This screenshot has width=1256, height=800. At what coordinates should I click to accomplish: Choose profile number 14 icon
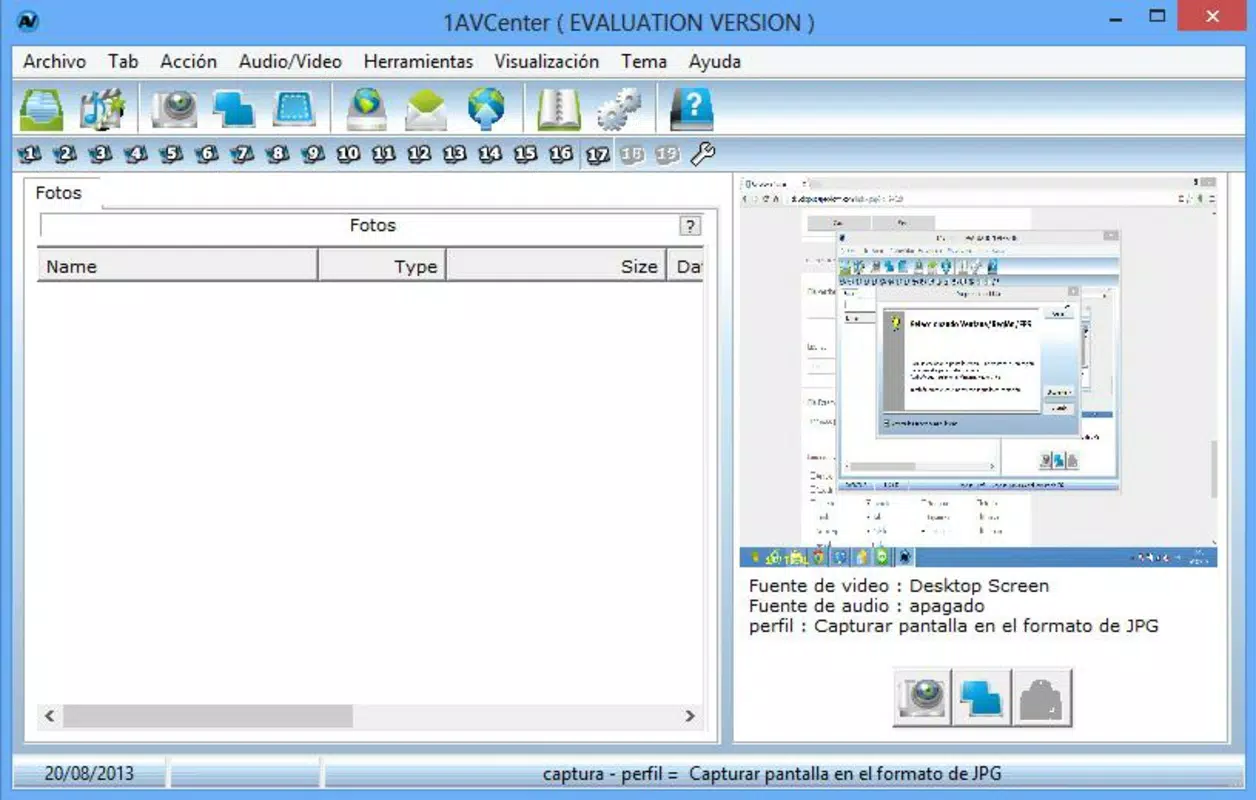pos(490,154)
